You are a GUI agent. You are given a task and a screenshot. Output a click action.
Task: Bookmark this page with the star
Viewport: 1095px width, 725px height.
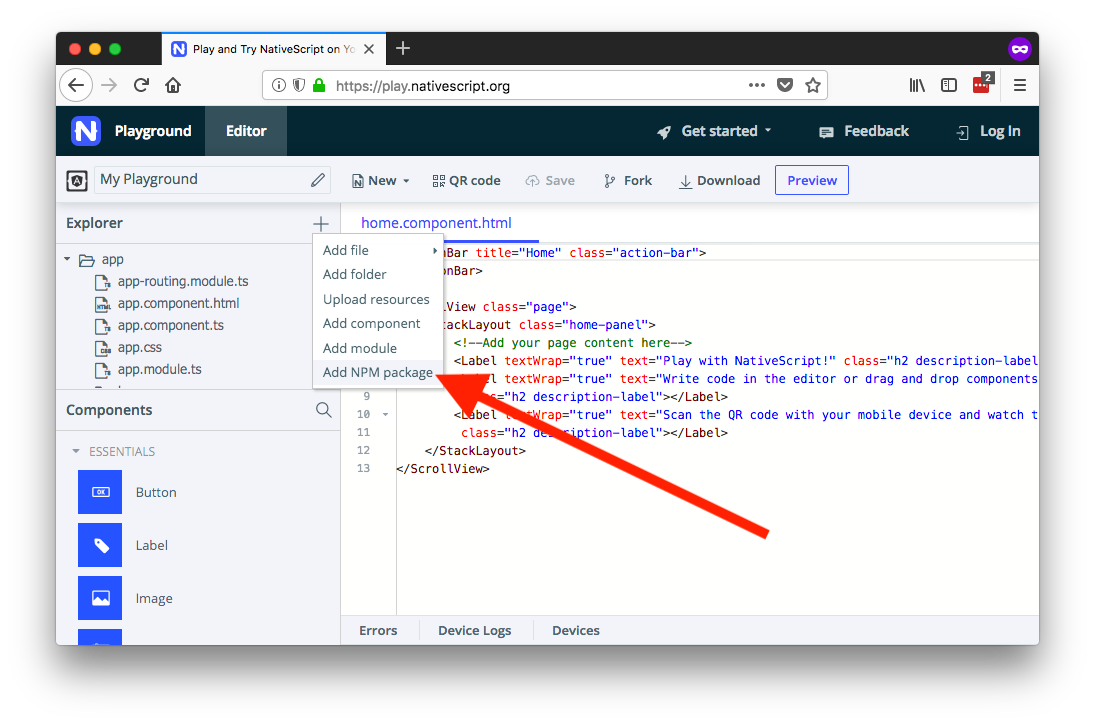[813, 85]
